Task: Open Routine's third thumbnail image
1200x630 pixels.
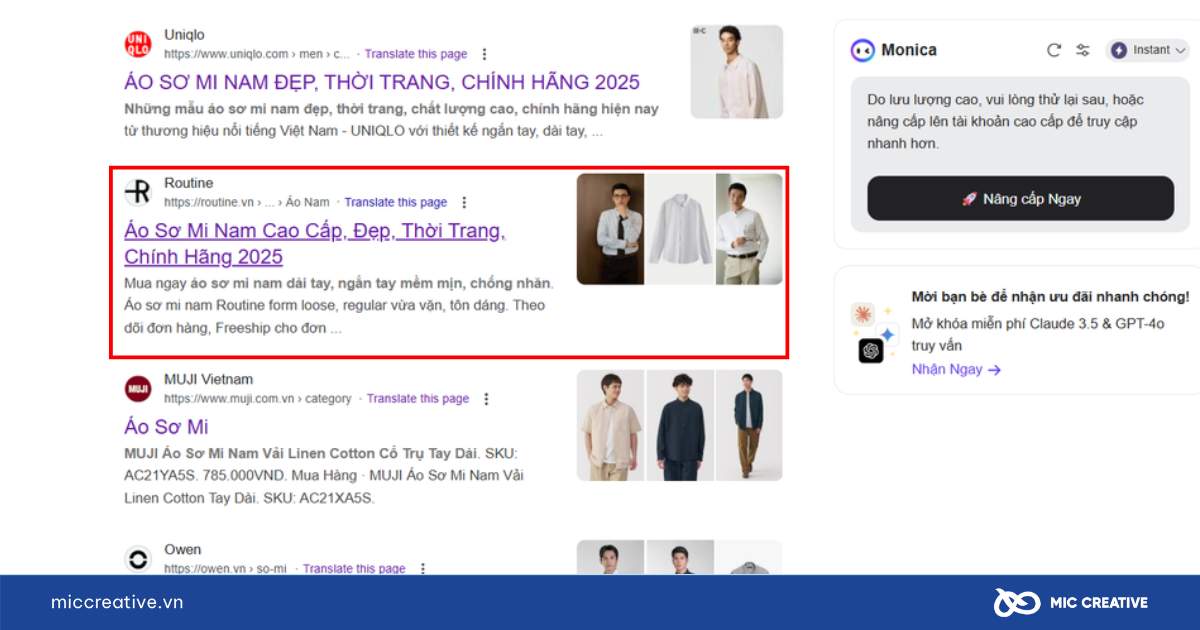Action: point(749,229)
